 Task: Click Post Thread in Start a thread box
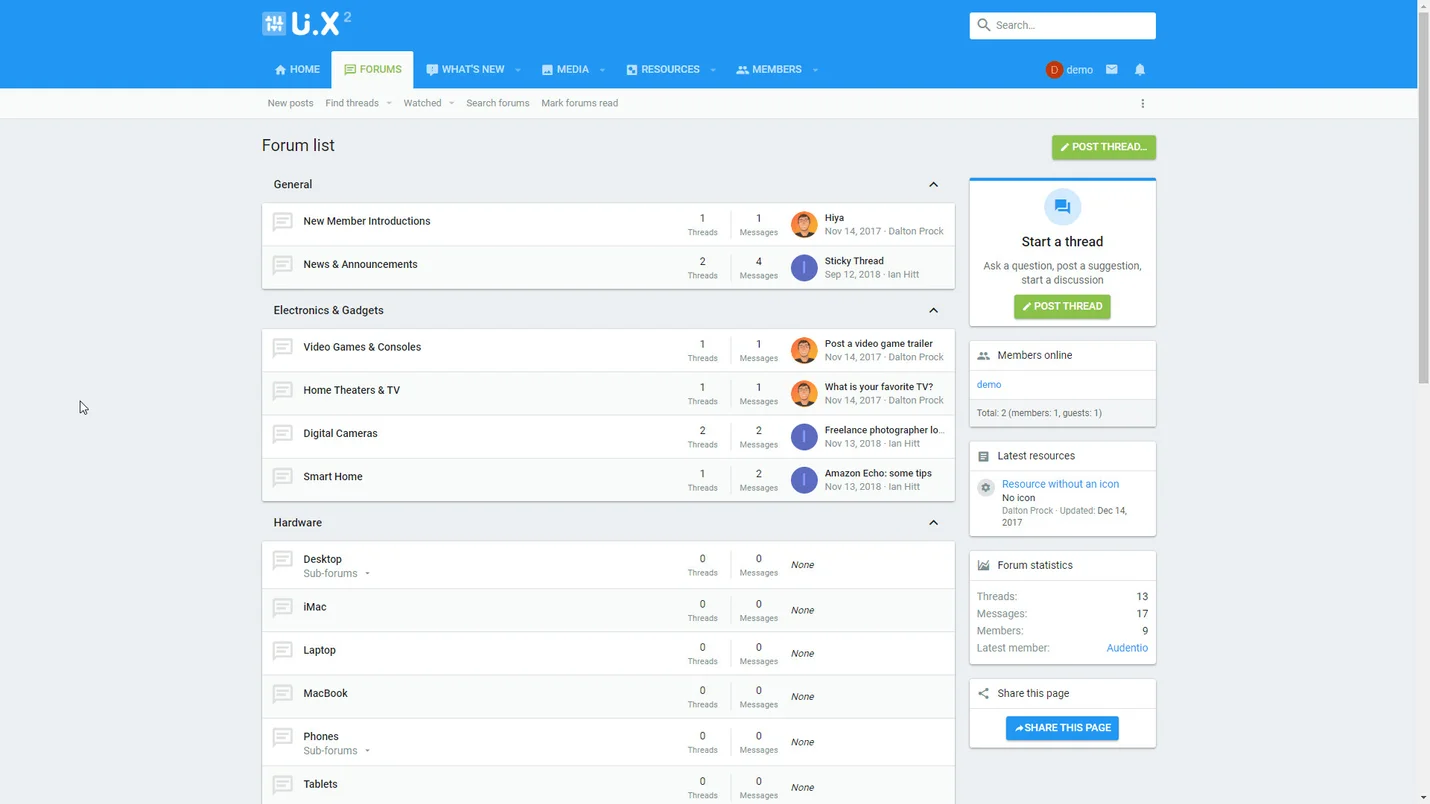click(1062, 306)
